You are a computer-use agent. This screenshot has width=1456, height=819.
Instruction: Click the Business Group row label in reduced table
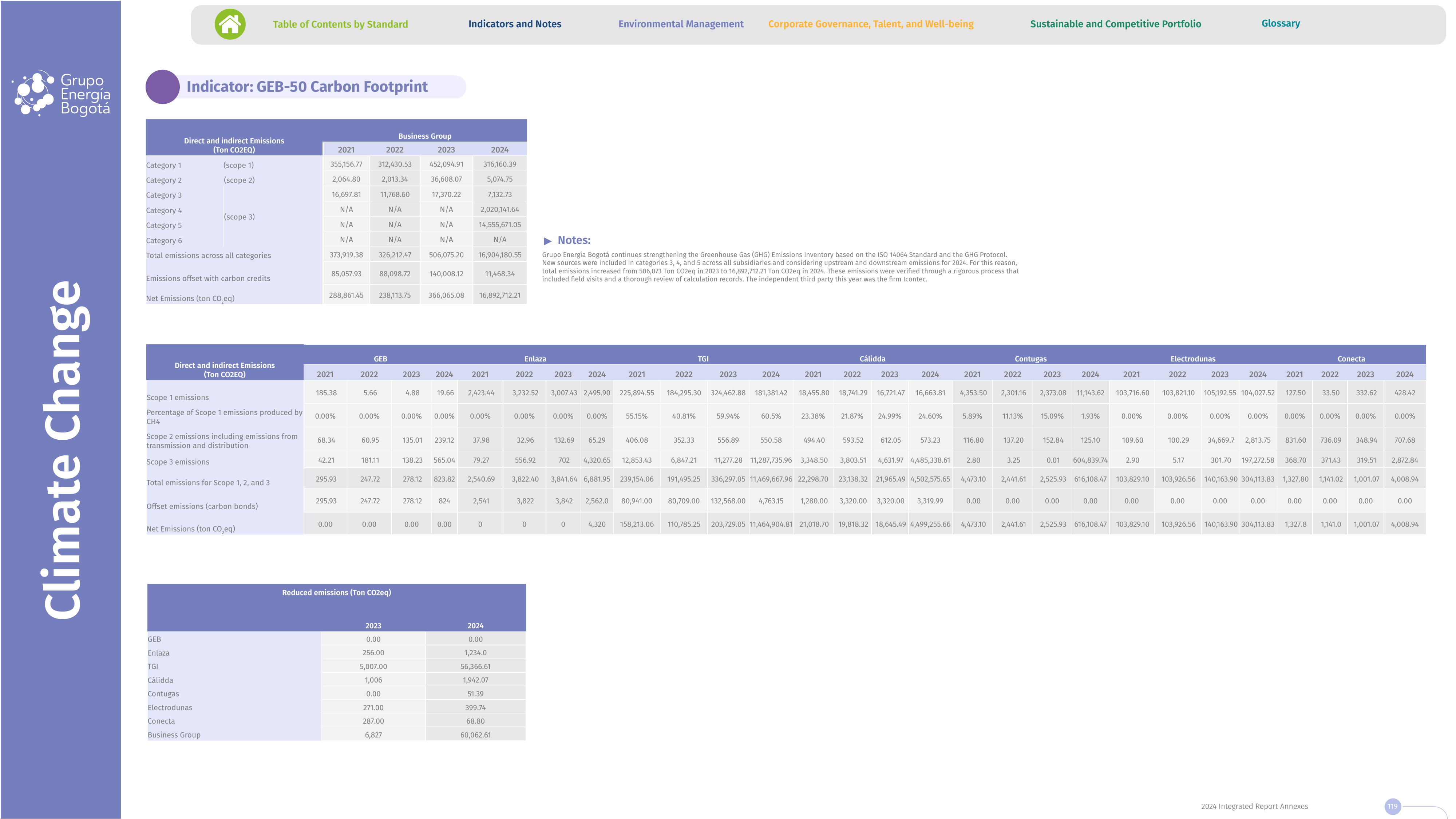point(174,735)
